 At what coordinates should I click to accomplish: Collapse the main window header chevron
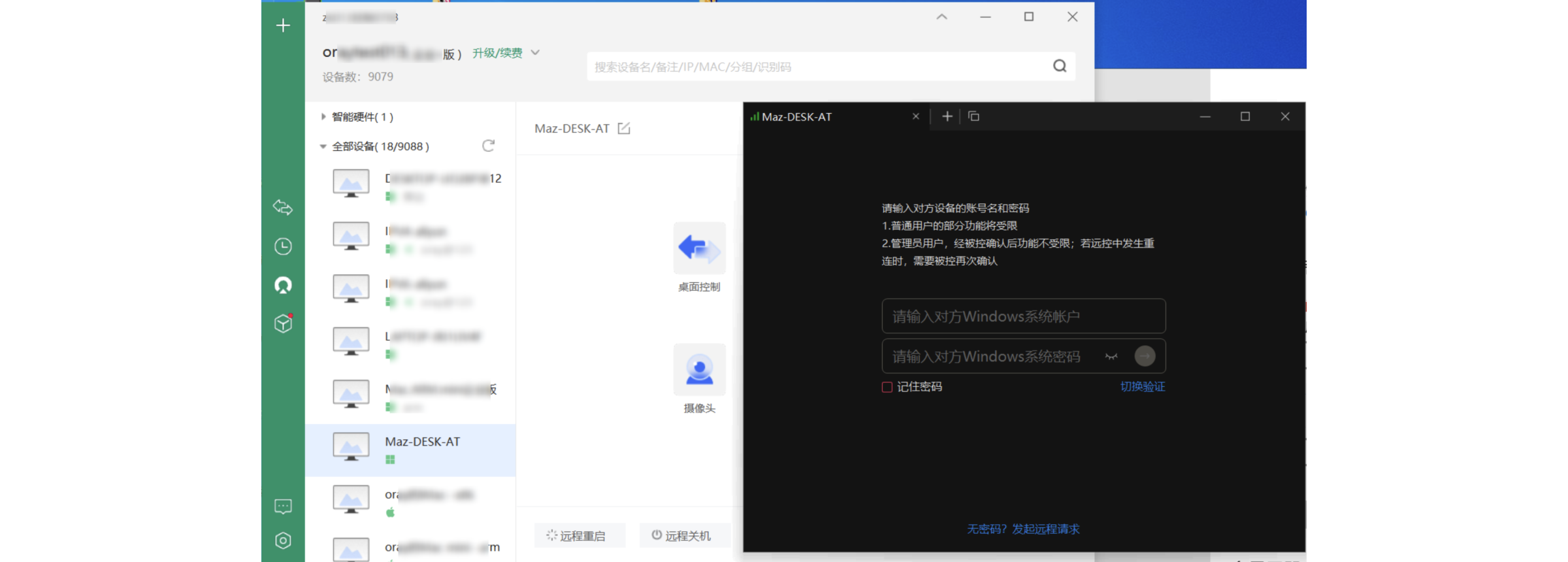coord(941,17)
